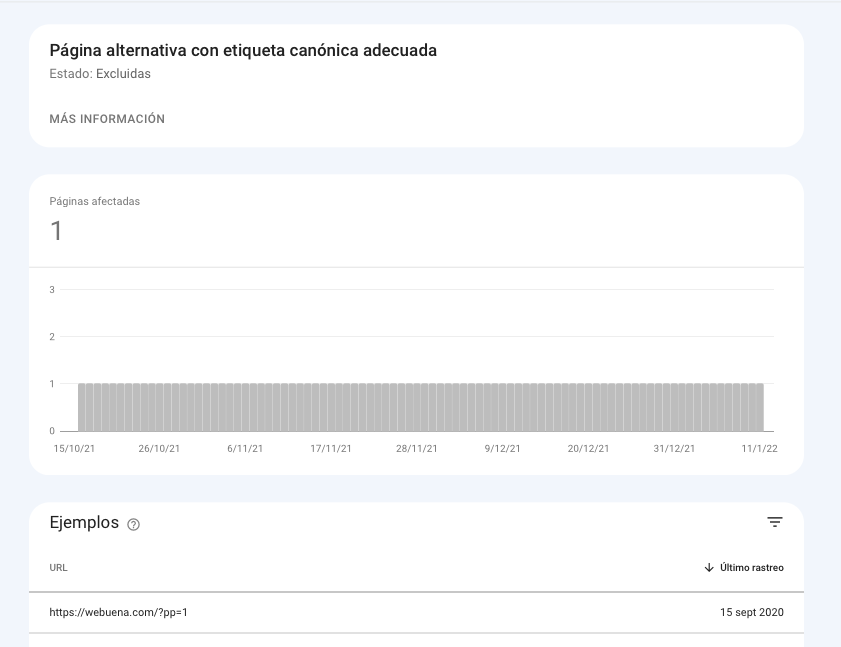
Task: Click the Último rastreo column header text
Action: [x=751, y=568]
